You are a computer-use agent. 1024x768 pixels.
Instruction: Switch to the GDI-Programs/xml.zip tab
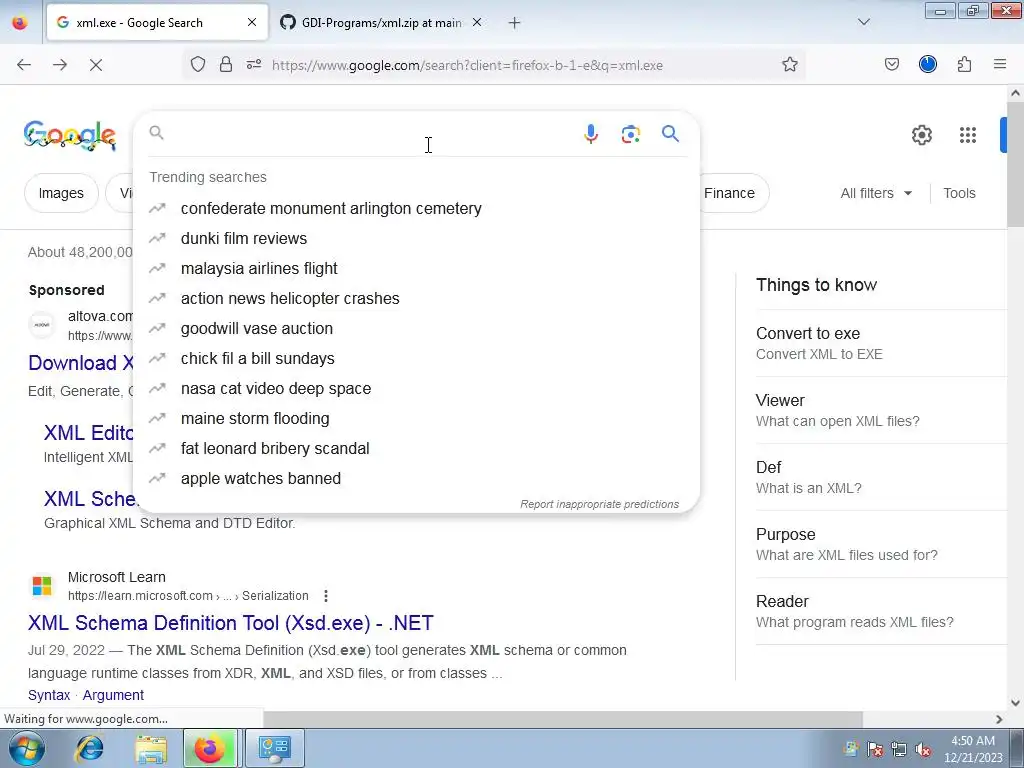click(x=381, y=23)
